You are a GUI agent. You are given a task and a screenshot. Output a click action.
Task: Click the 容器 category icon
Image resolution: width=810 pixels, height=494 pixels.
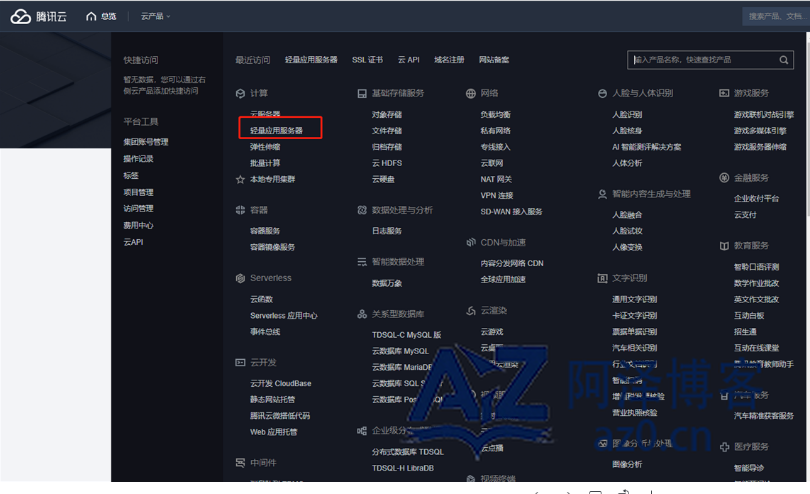[x=240, y=210]
